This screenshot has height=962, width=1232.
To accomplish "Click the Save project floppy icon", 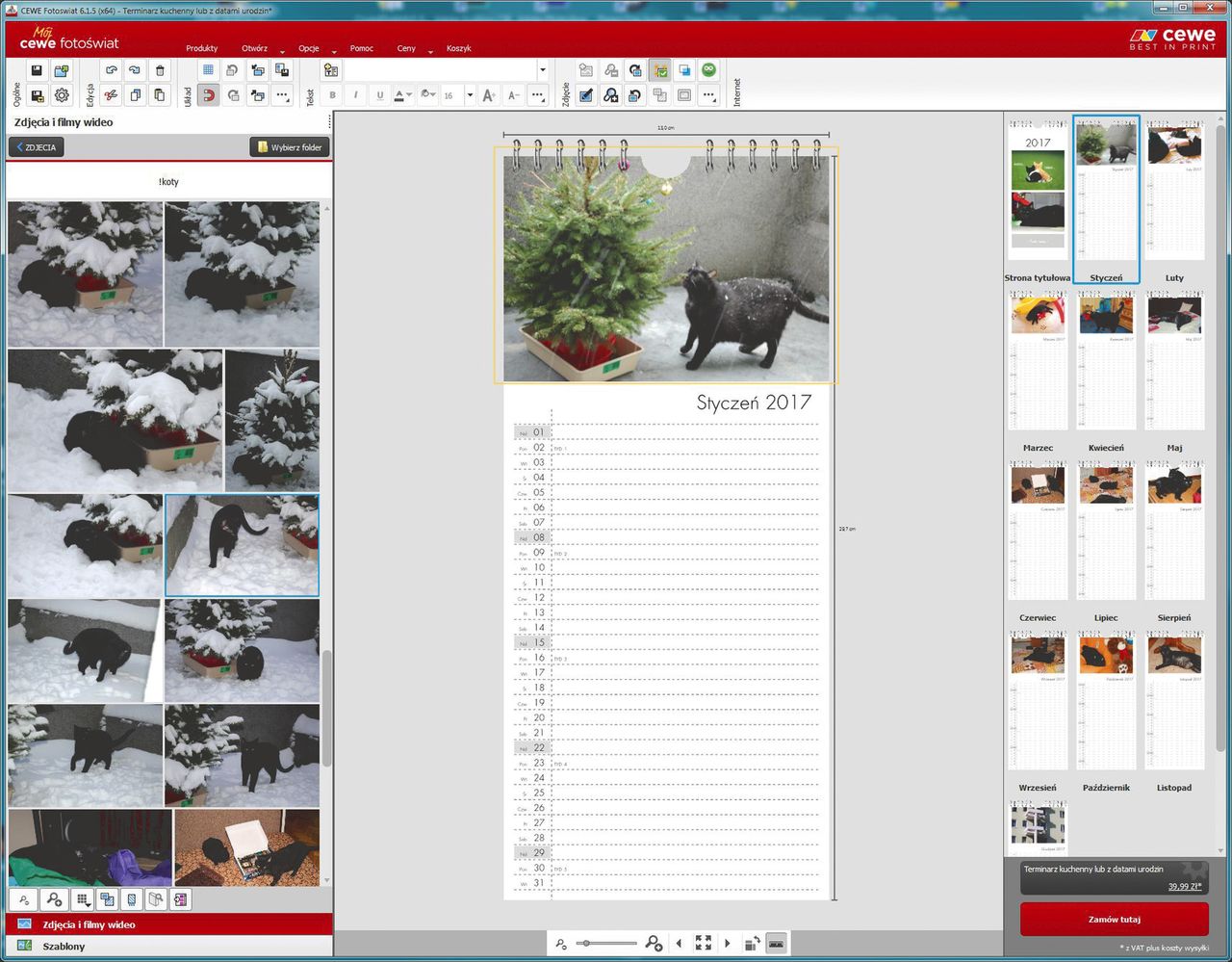I will tap(37, 71).
